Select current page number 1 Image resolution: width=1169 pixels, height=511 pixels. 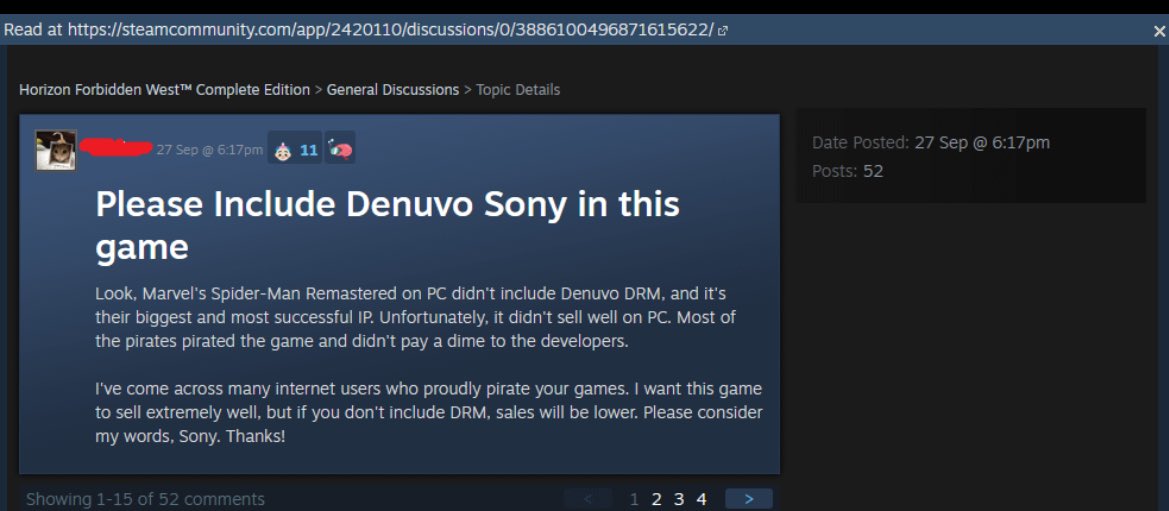pos(634,498)
